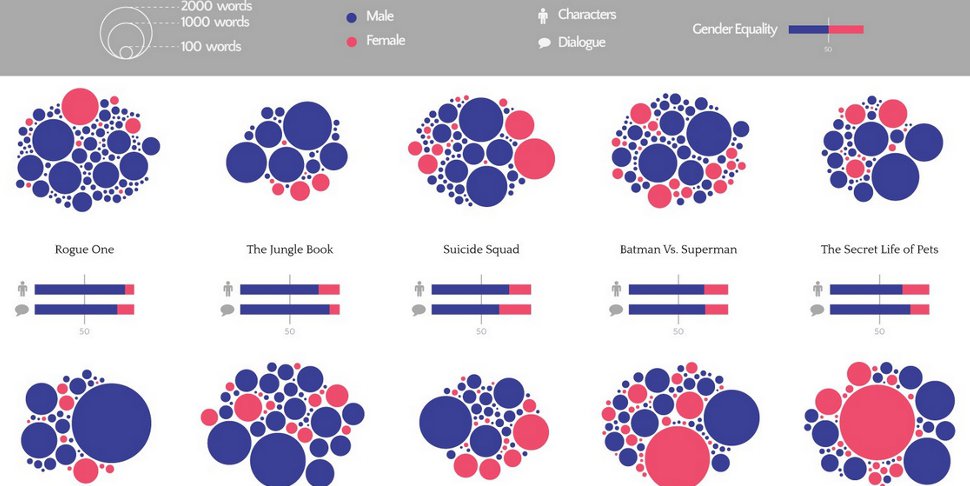Select the Female pink legend dot

351,41
